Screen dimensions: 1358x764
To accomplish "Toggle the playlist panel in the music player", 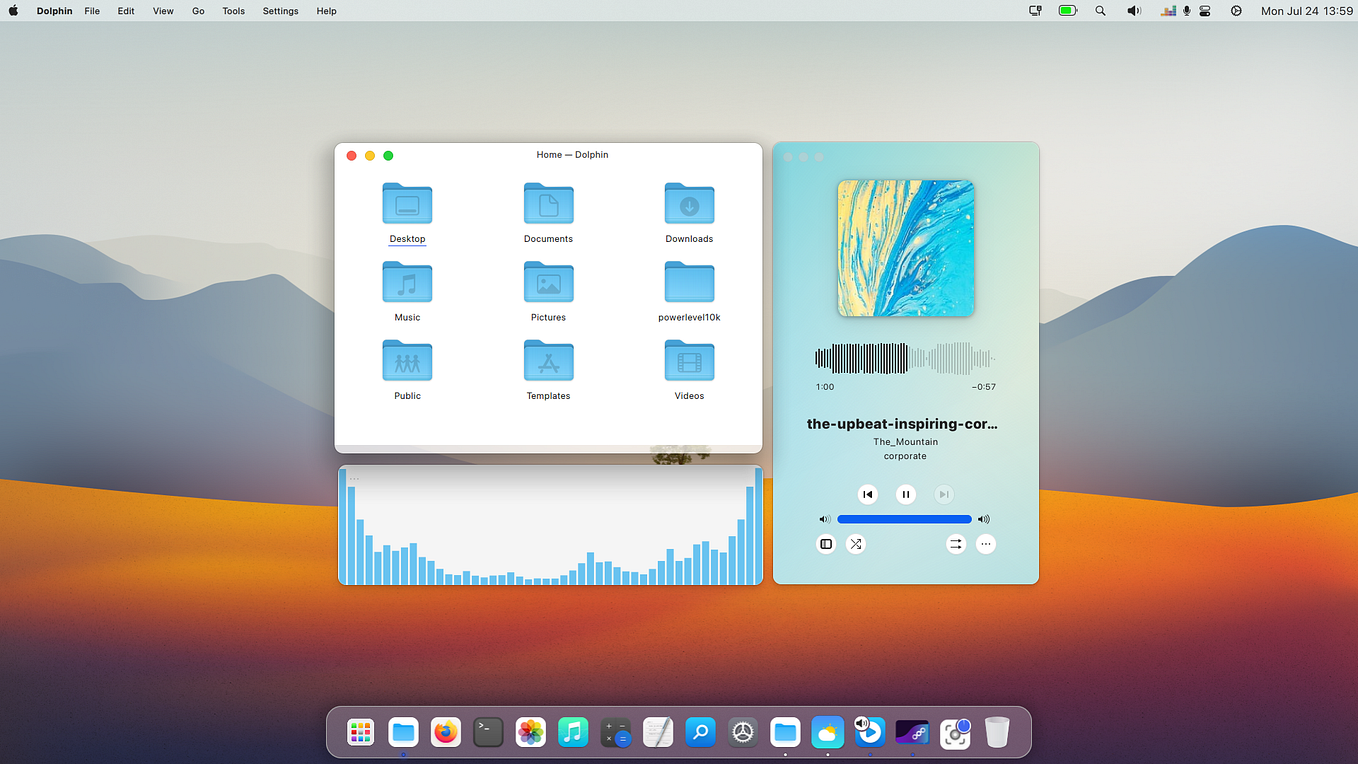I will [825, 543].
